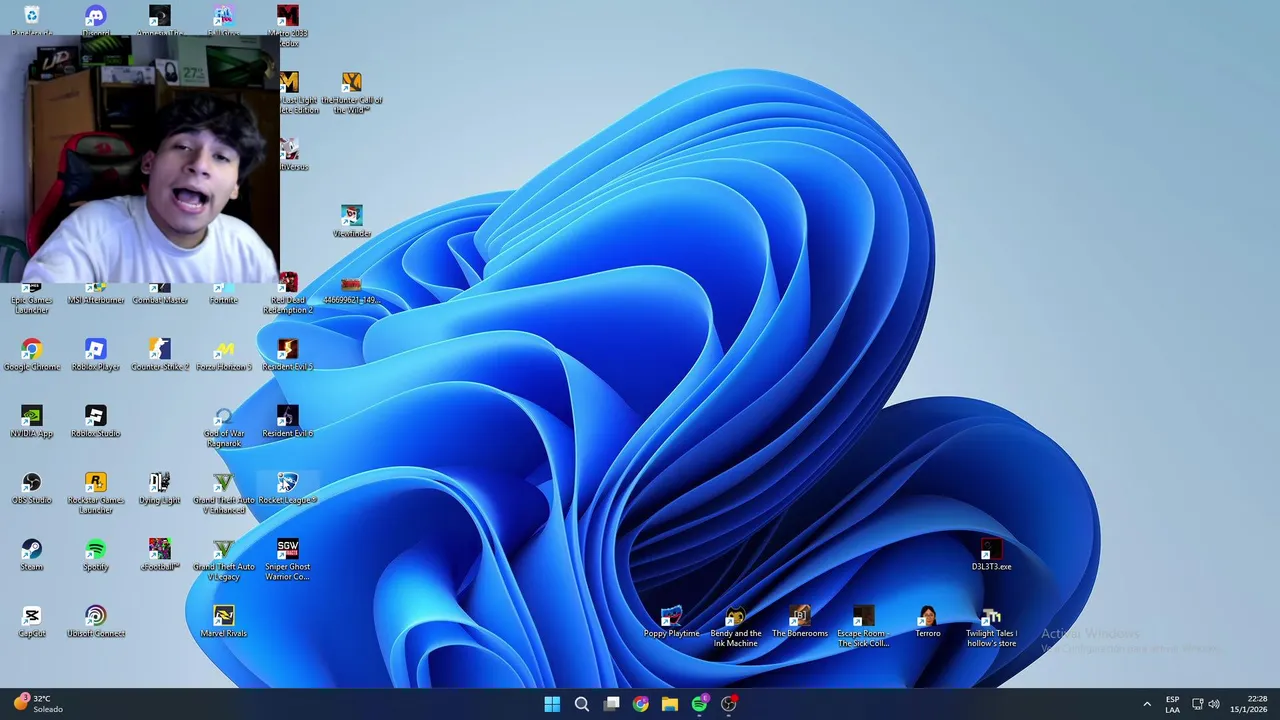The image size is (1280, 720).
Task: Select the Spotify desktop shortcut
Action: tap(95, 555)
